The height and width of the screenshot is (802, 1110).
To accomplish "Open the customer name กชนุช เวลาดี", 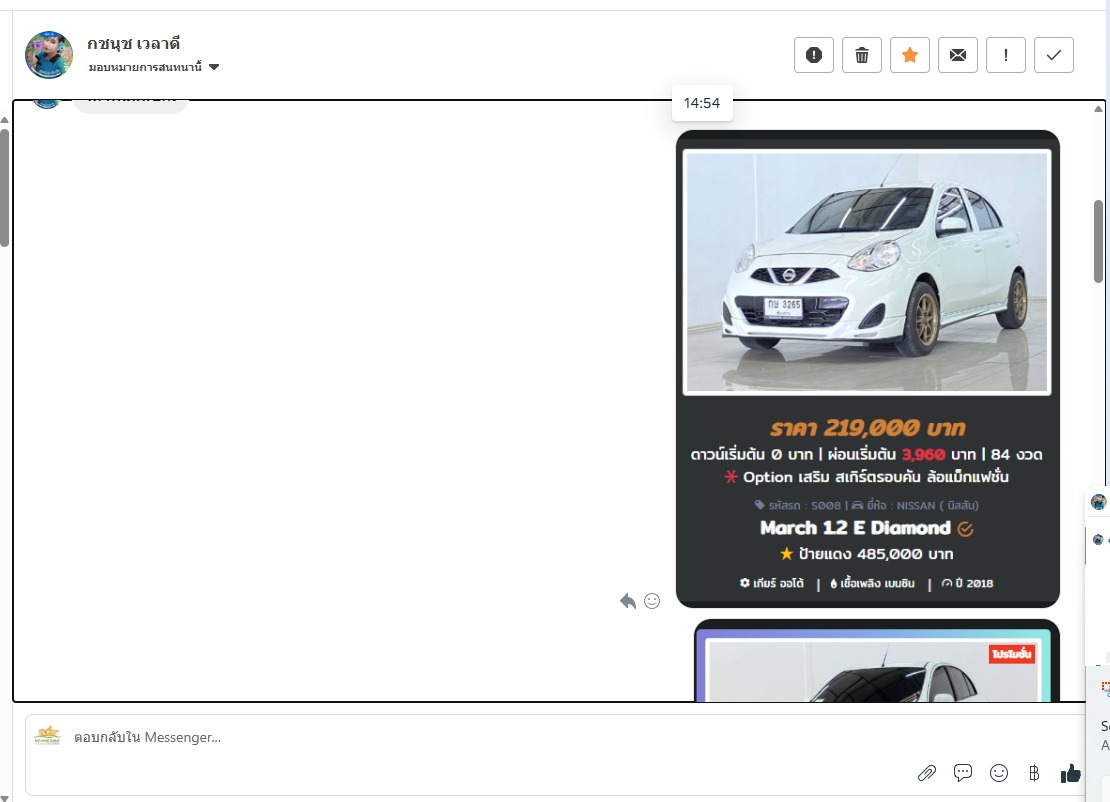I will (133, 43).
